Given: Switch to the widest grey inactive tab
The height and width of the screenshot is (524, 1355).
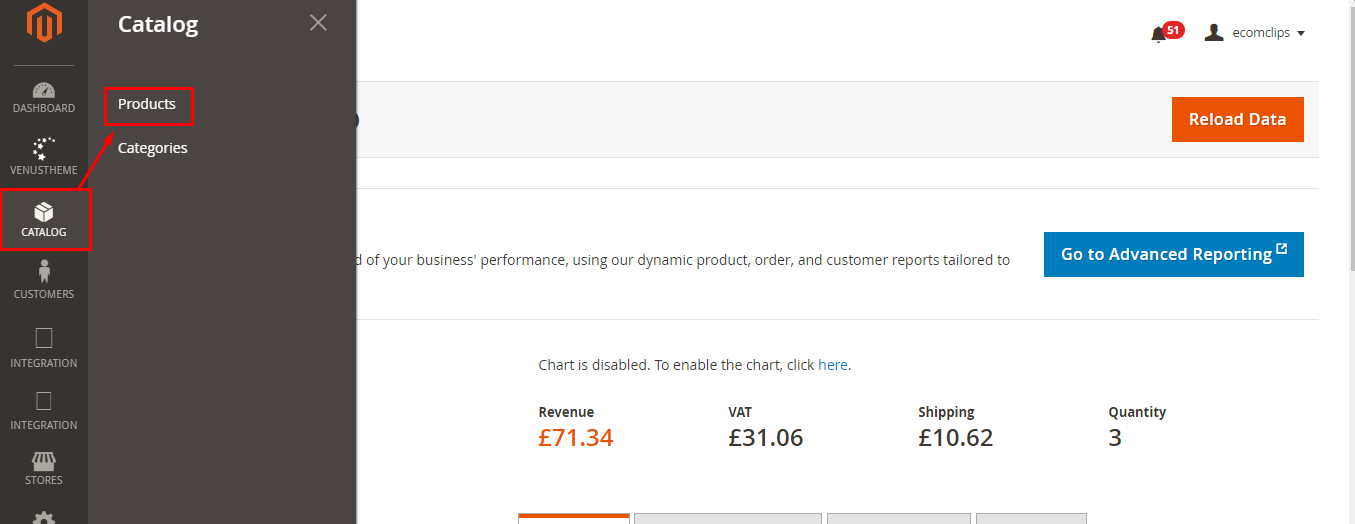Looking at the screenshot, I should point(727,518).
